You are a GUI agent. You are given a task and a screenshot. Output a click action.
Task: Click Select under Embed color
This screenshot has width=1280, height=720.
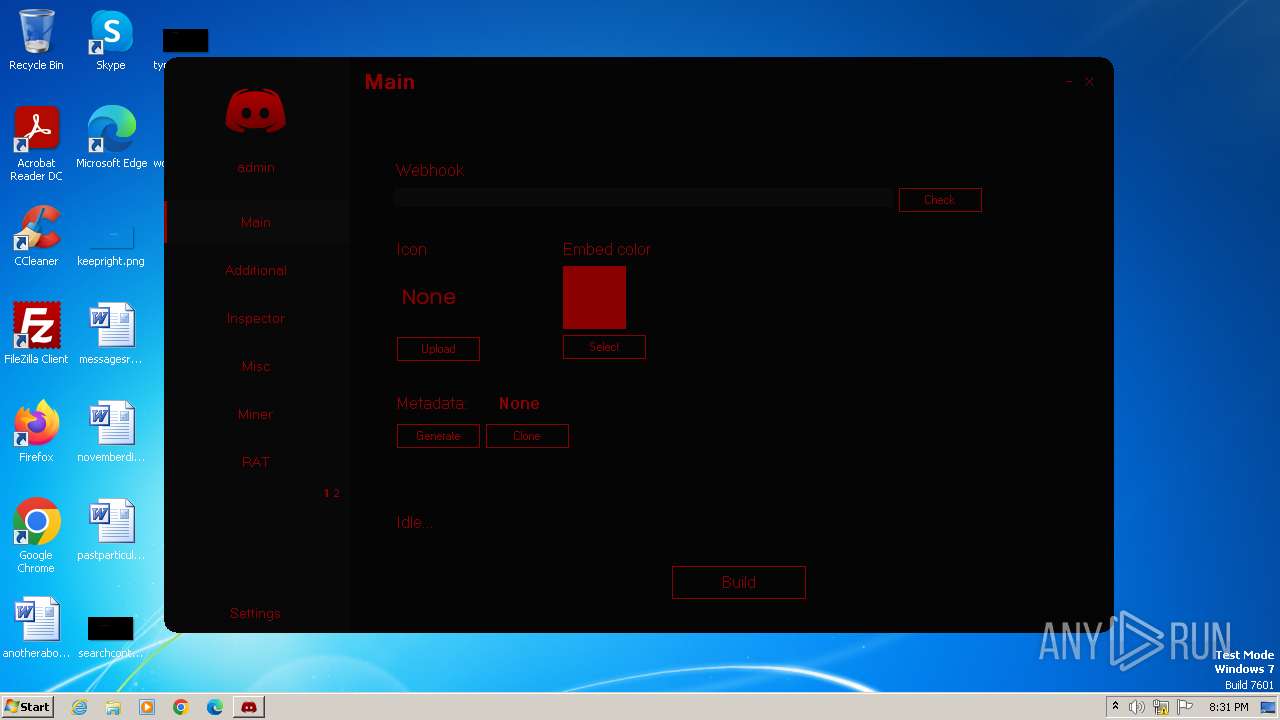604,347
